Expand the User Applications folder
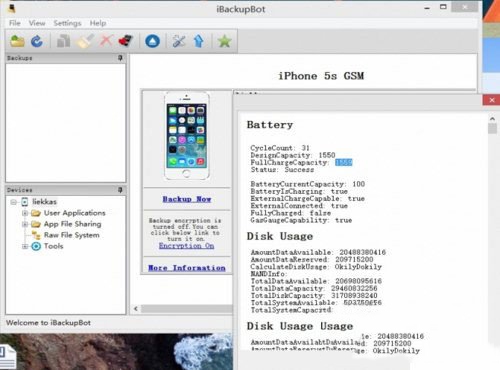Viewport: 500px width, 370px height. (x=25, y=213)
